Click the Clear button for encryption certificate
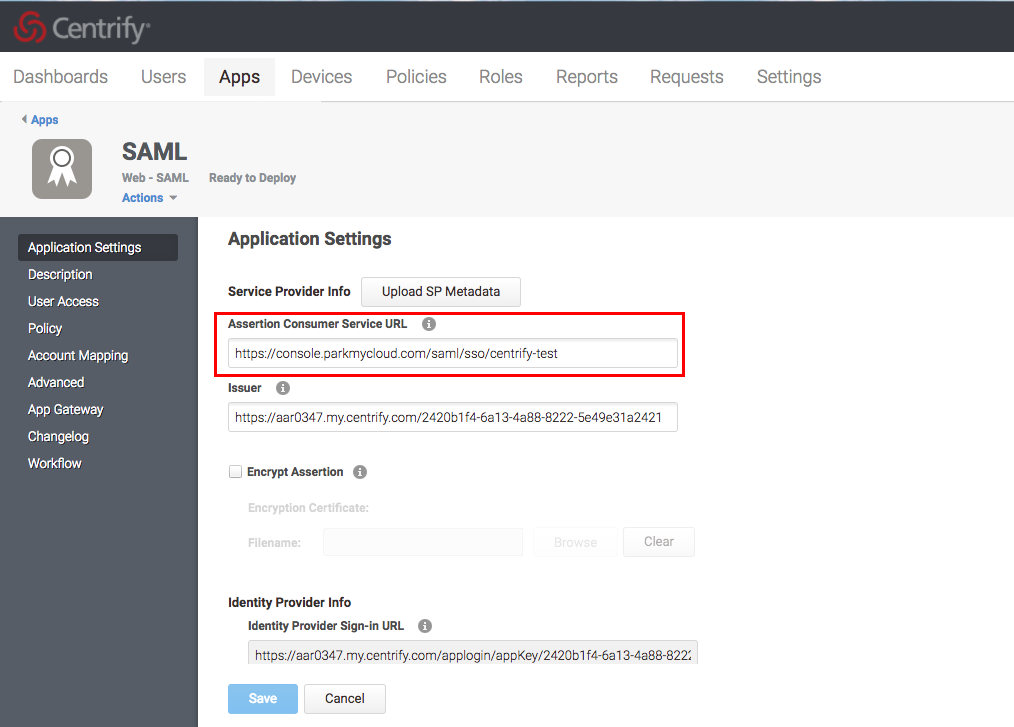This screenshot has width=1014, height=727. pos(659,541)
